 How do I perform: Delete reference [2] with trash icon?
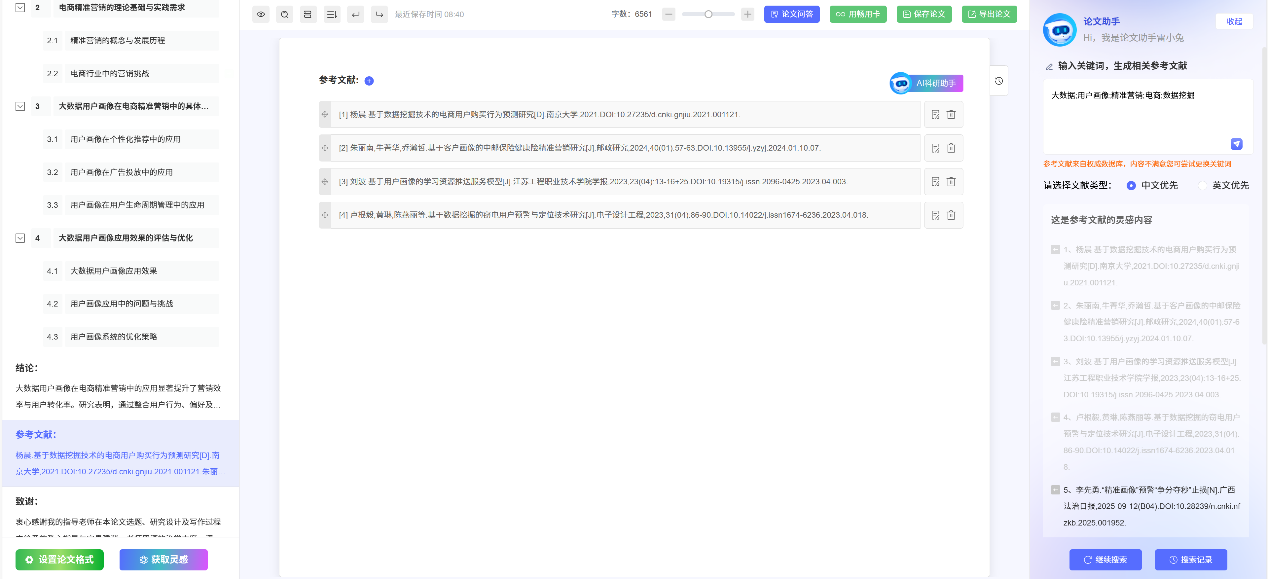952,148
